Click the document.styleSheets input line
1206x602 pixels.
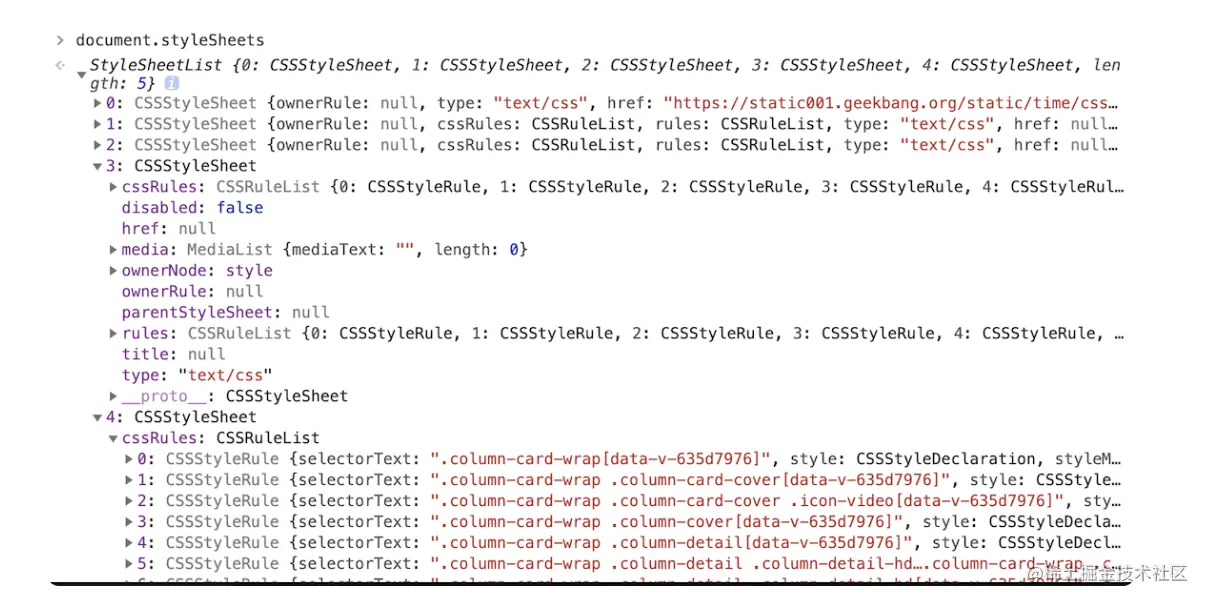coord(170,40)
